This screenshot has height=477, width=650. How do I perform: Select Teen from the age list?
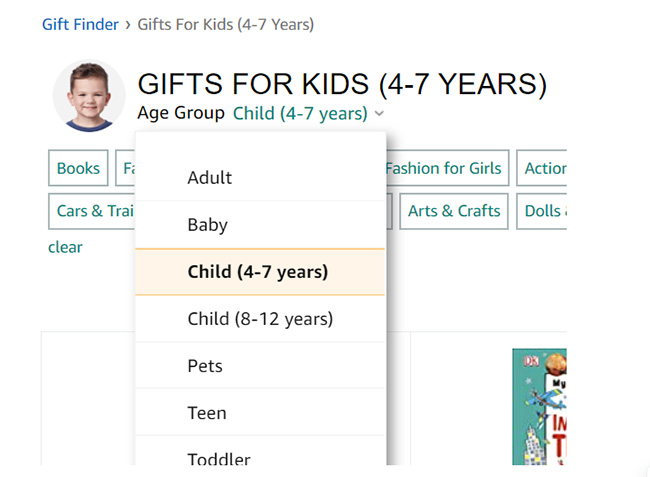point(206,413)
